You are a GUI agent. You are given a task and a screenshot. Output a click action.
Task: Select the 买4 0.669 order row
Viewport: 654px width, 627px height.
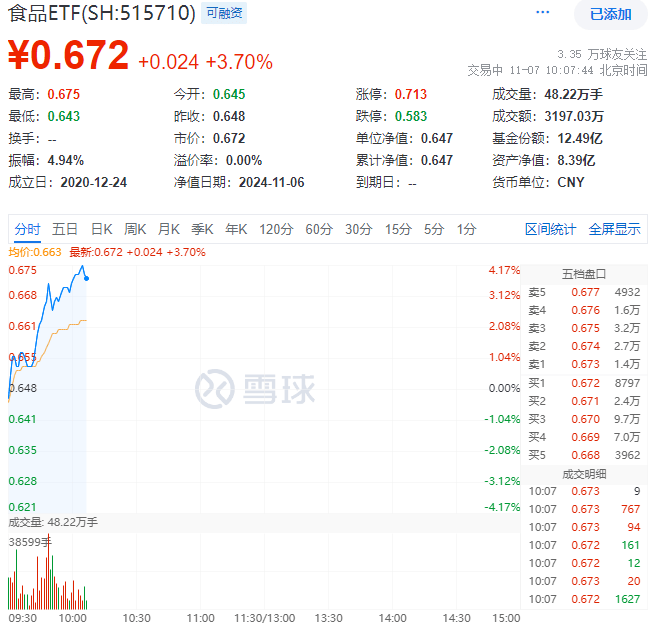[x=584, y=437]
